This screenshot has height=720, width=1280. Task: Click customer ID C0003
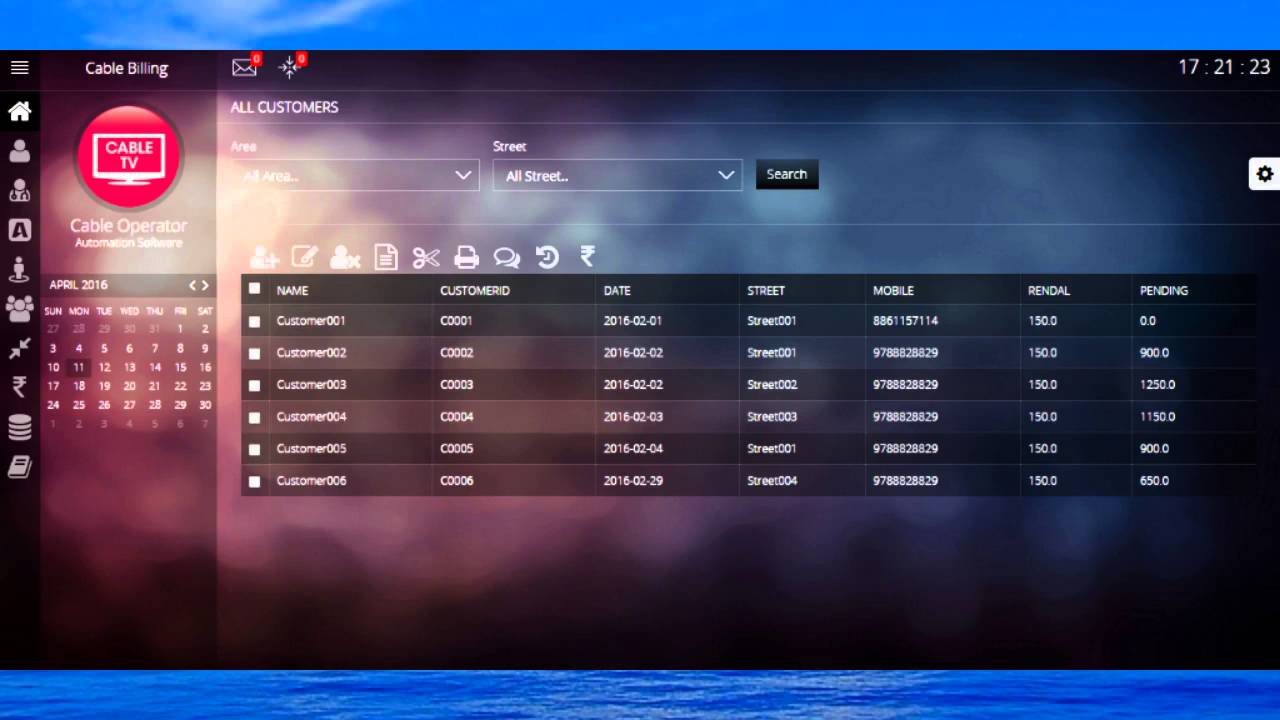click(457, 385)
